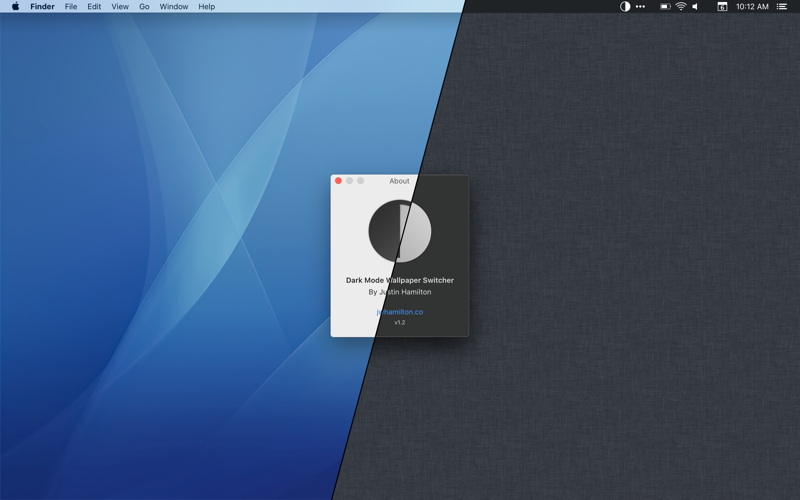Open the calendar date icon in menu bar

click(x=722, y=7)
